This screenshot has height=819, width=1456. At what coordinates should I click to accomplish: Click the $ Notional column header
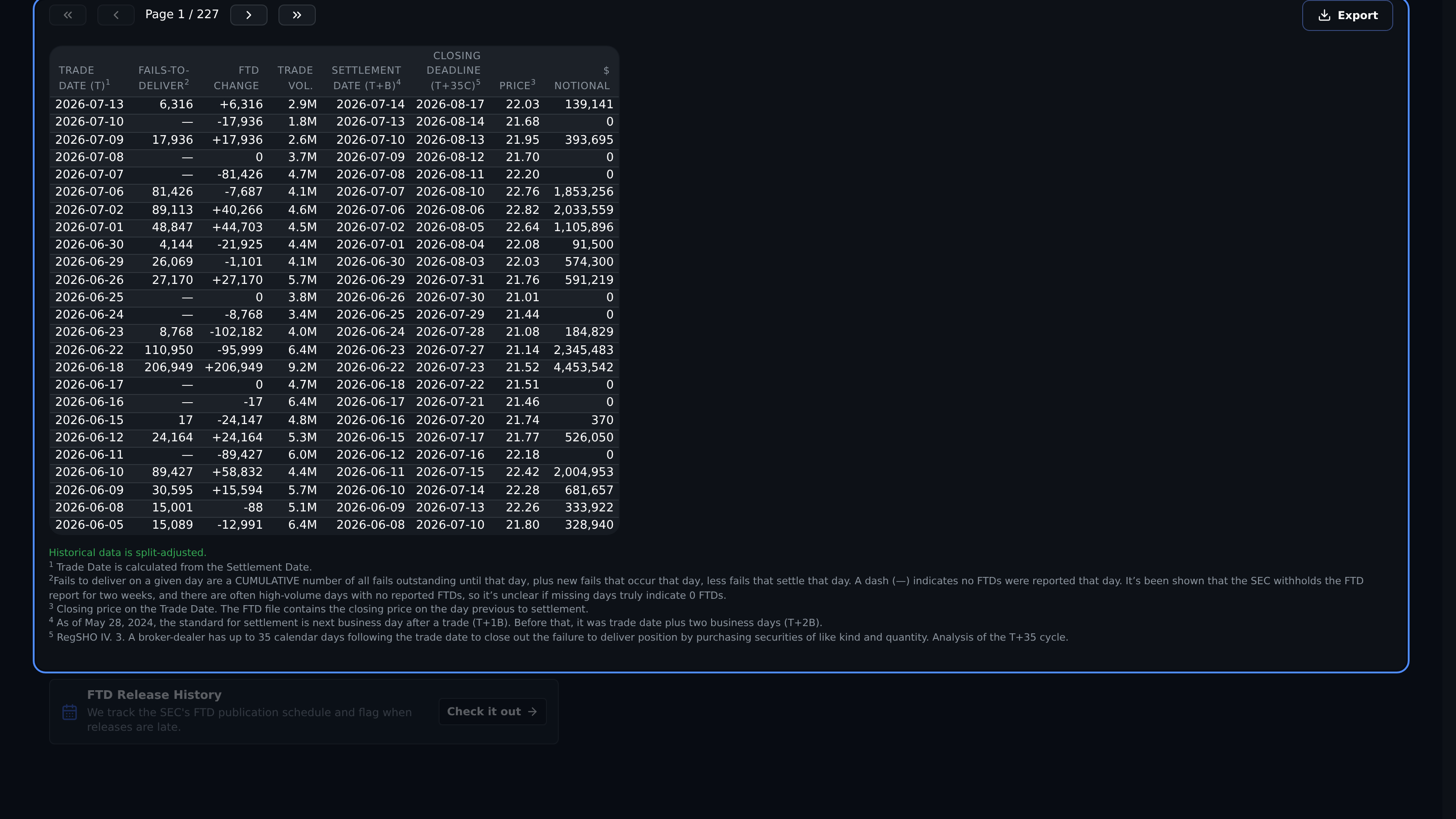coord(581,78)
